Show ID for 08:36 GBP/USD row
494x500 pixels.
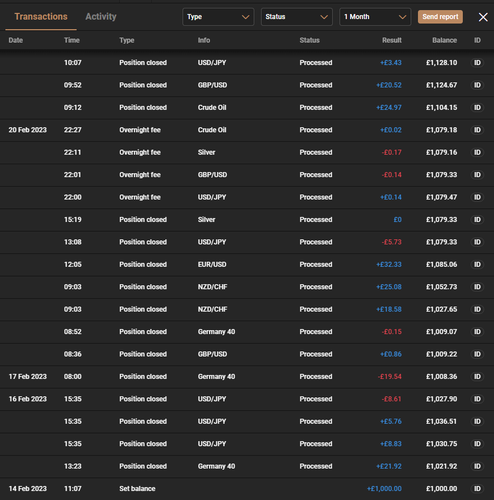coord(477,354)
